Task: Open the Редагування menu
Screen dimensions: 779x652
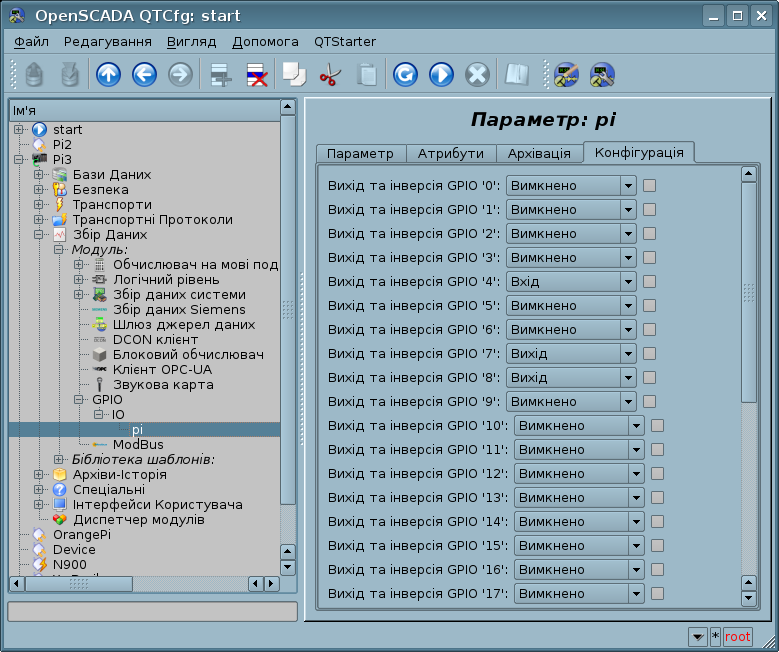Action: [x=107, y=41]
